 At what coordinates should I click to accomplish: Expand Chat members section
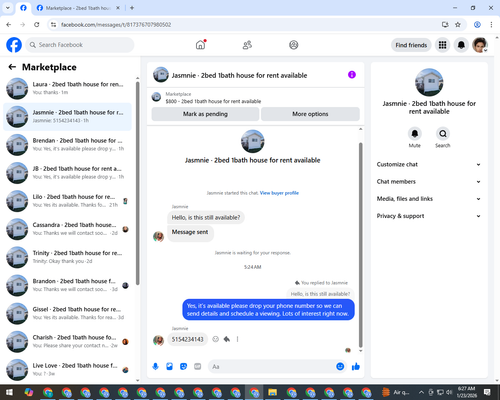(429, 182)
